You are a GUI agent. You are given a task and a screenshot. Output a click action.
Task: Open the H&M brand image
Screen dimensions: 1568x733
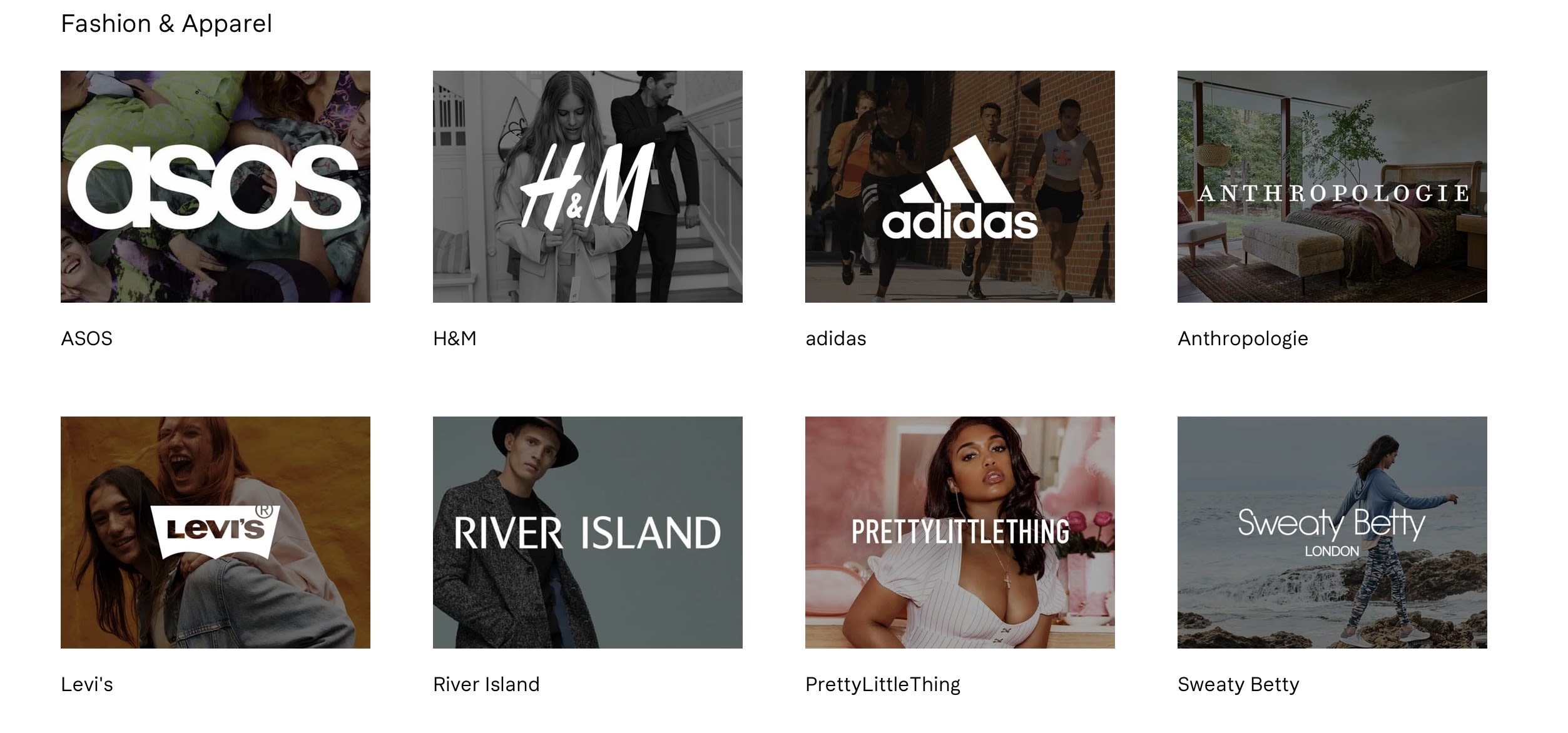[x=588, y=186]
